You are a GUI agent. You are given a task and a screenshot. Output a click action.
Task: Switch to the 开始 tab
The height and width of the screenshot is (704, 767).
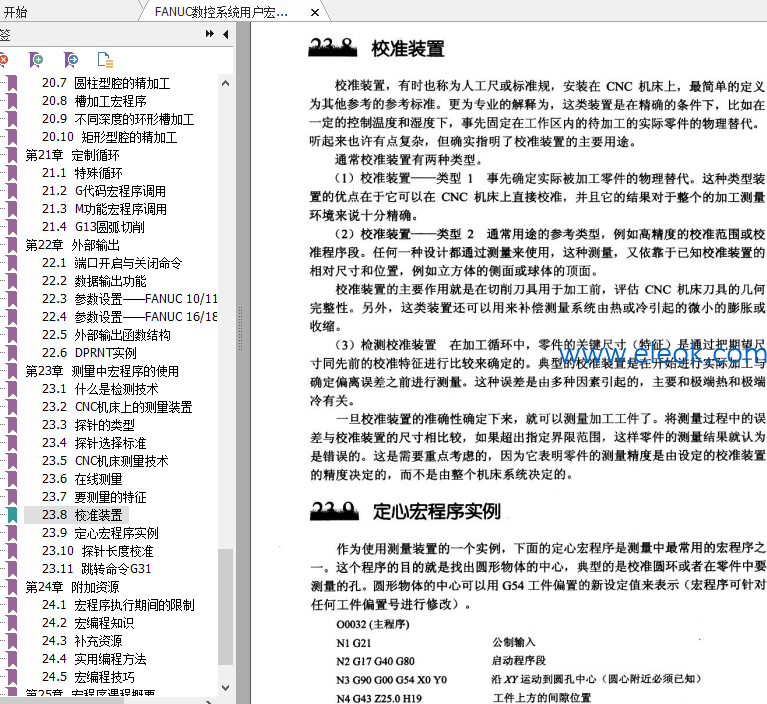(x=16, y=12)
